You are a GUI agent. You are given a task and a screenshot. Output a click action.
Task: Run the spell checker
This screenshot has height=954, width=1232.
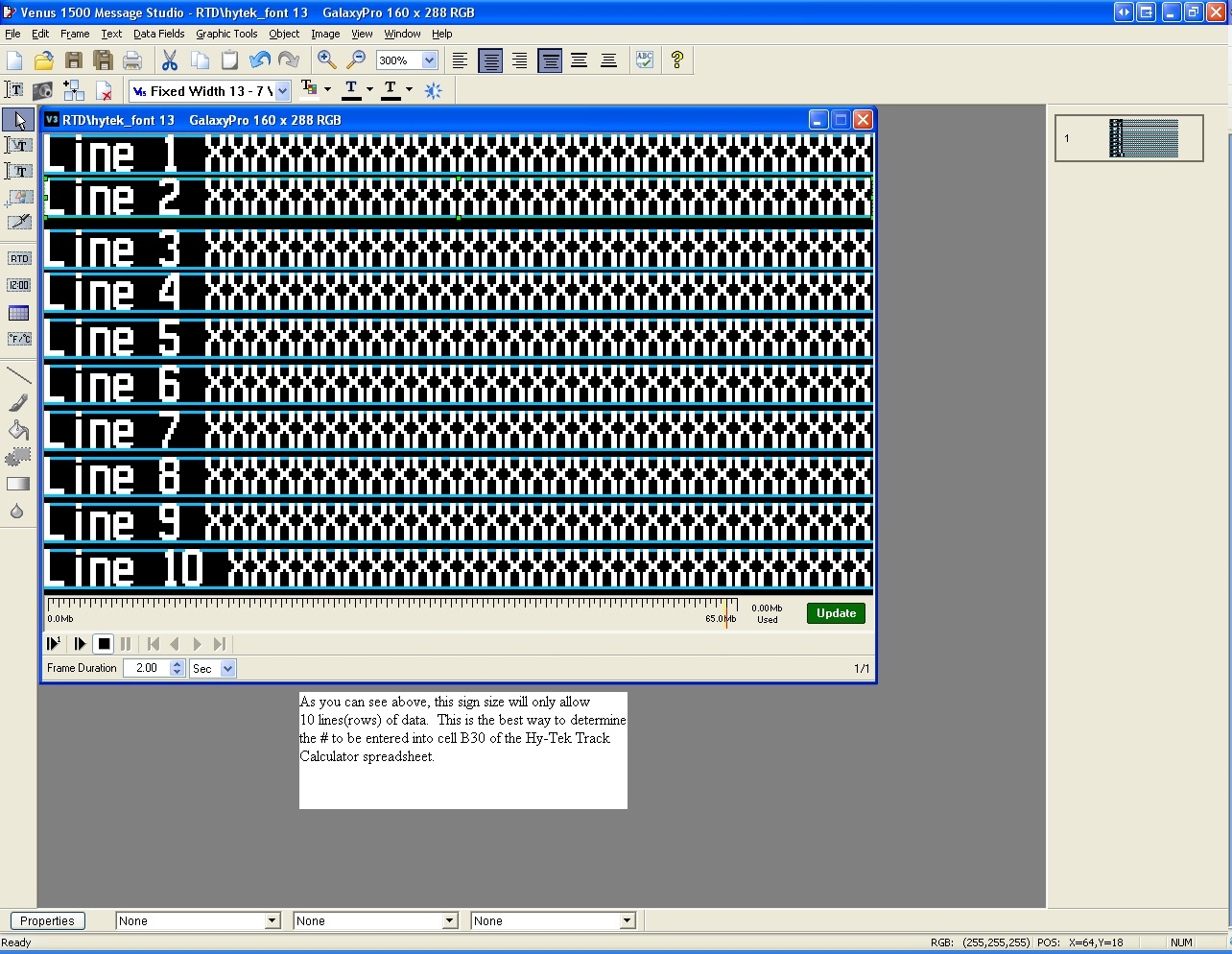(x=644, y=60)
